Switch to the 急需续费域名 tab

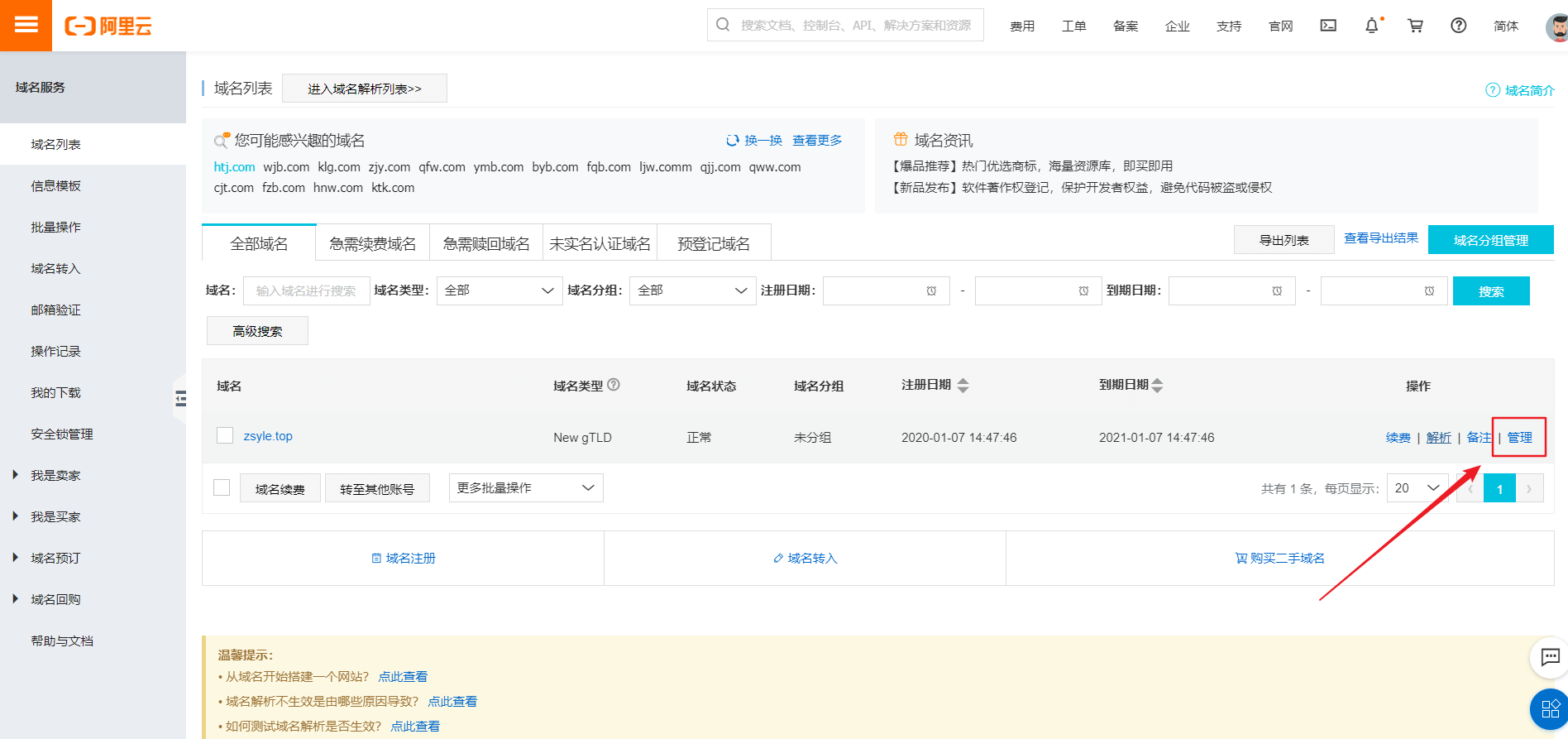tap(372, 243)
